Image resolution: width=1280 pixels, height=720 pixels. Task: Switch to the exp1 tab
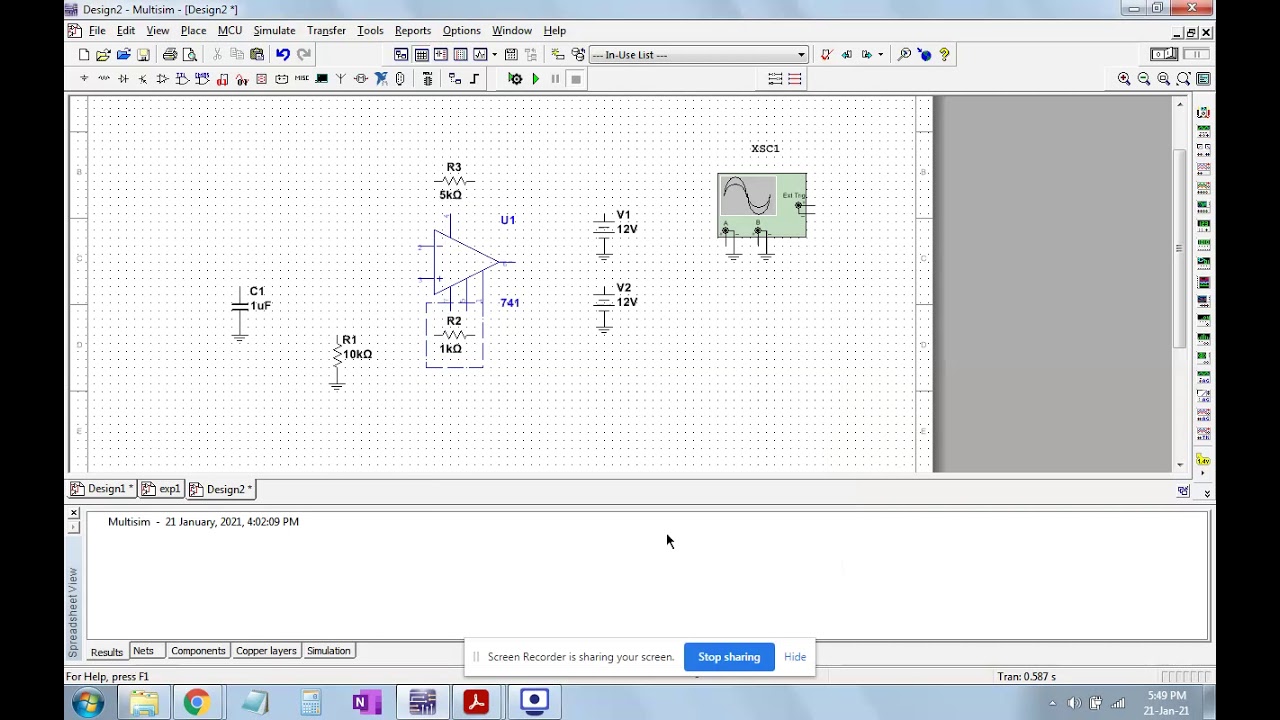point(161,489)
